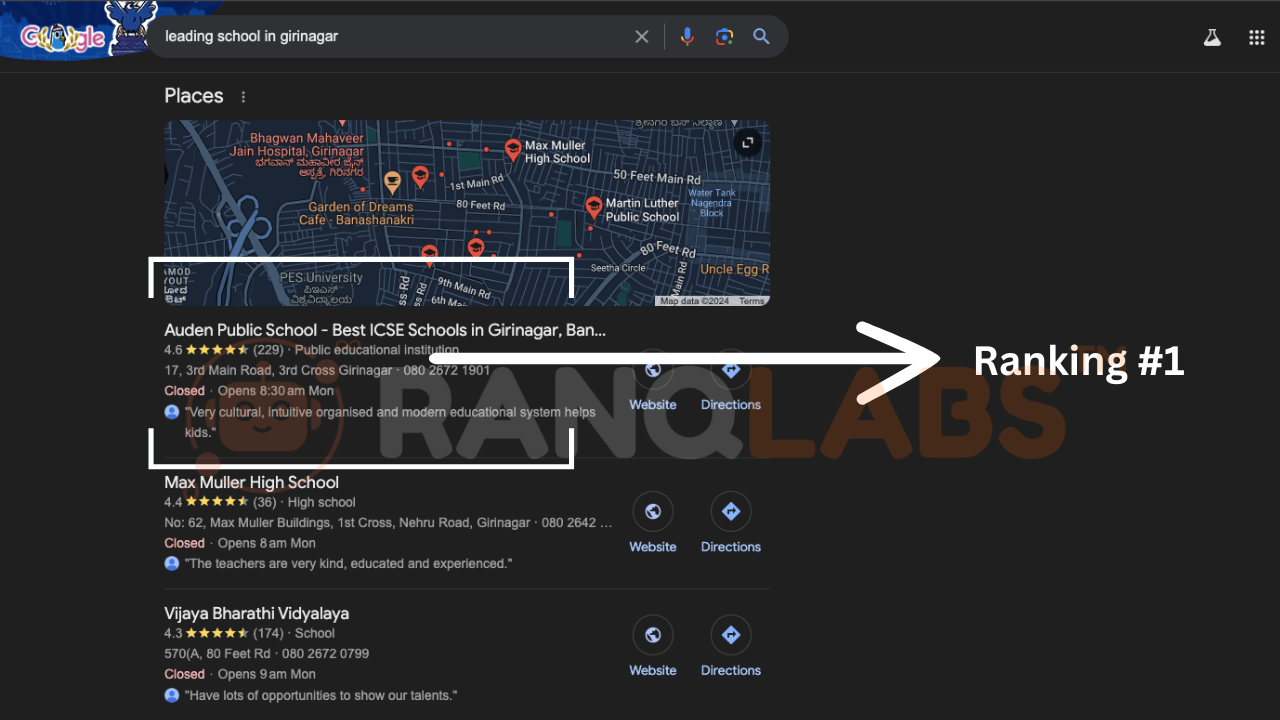Open Auden Public School listing
The image size is (1280, 720).
tap(385, 330)
